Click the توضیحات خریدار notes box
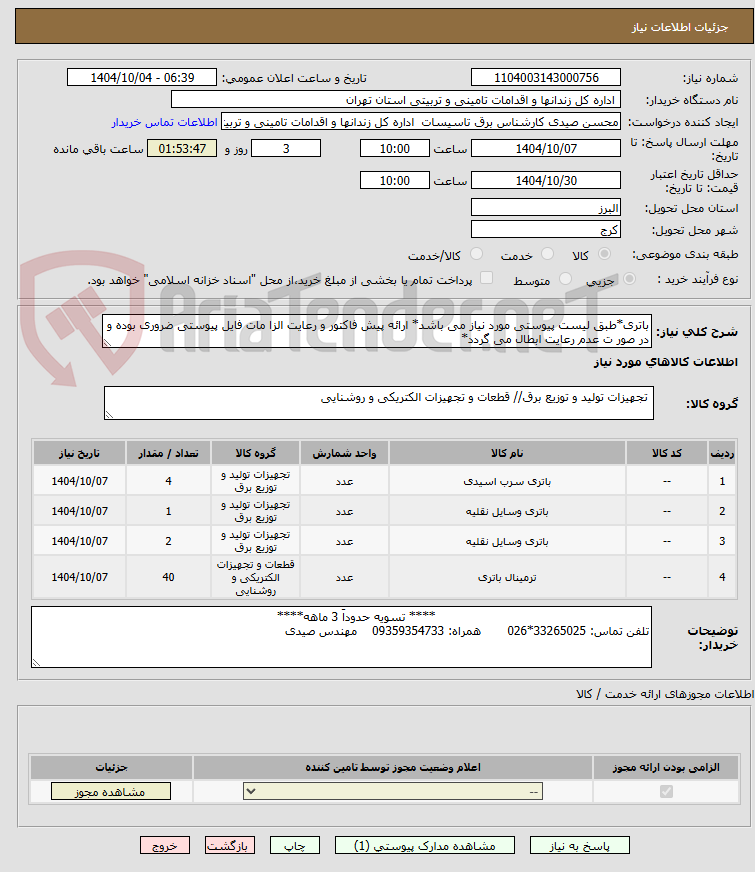This screenshot has height=872, width=755. pyautogui.click(x=341, y=637)
